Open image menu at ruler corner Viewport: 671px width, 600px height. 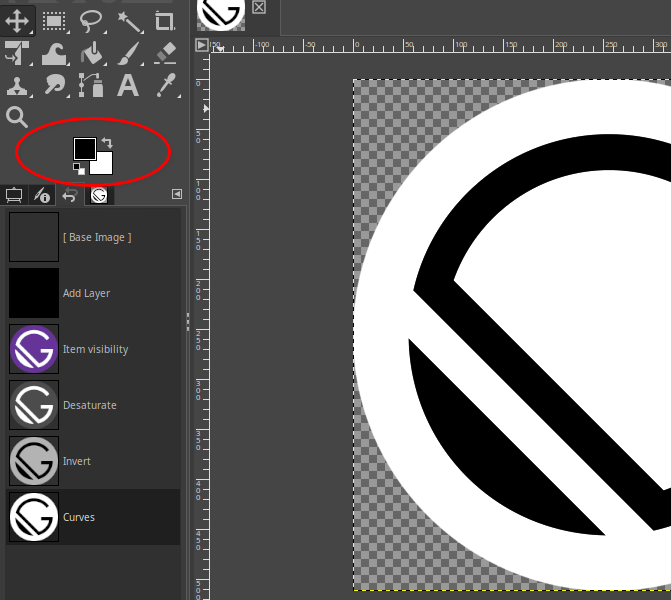click(202, 45)
